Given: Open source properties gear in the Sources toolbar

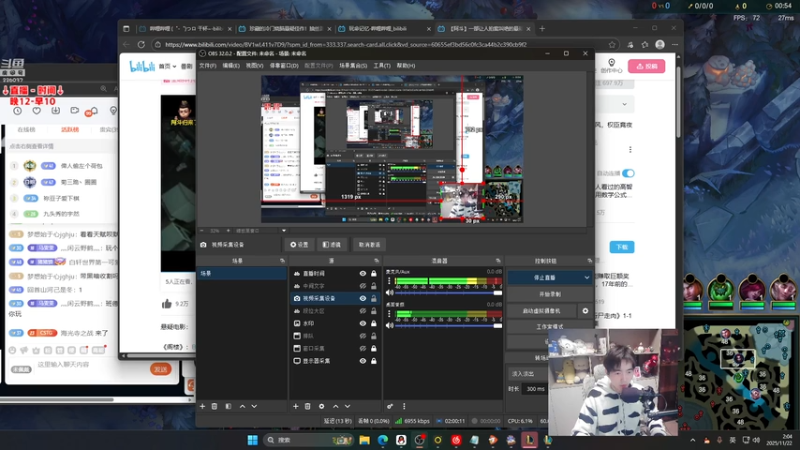Looking at the screenshot, I should point(321,407).
